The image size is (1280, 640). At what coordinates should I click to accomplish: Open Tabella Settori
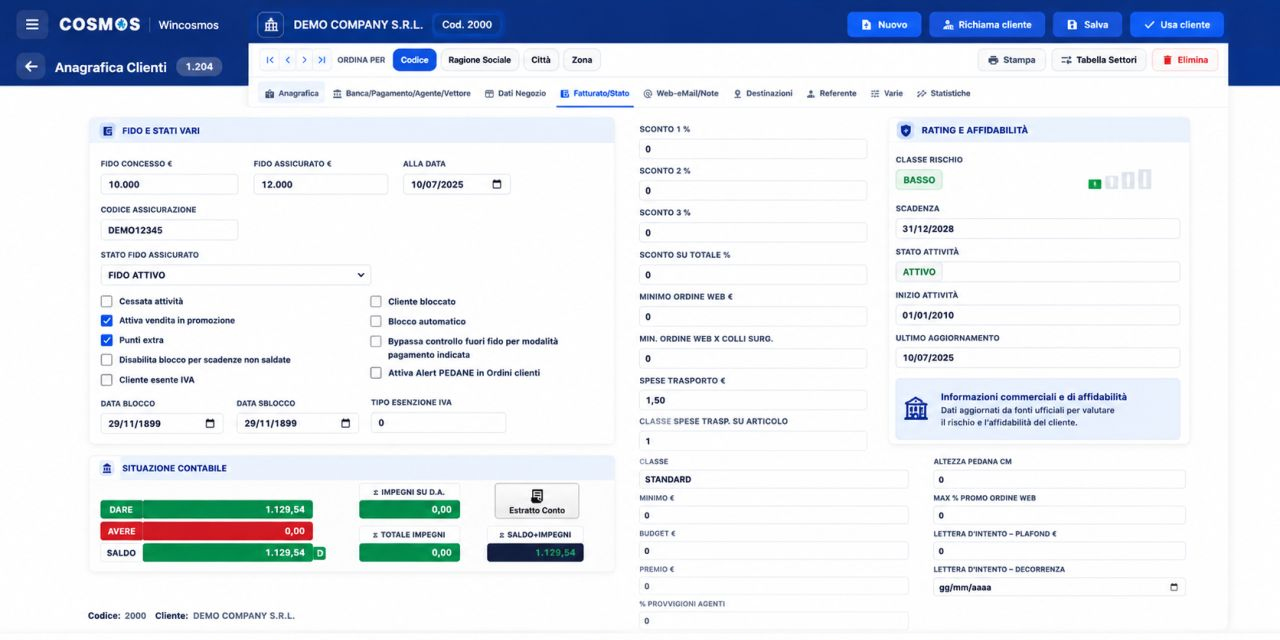[x=1098, y=60]
